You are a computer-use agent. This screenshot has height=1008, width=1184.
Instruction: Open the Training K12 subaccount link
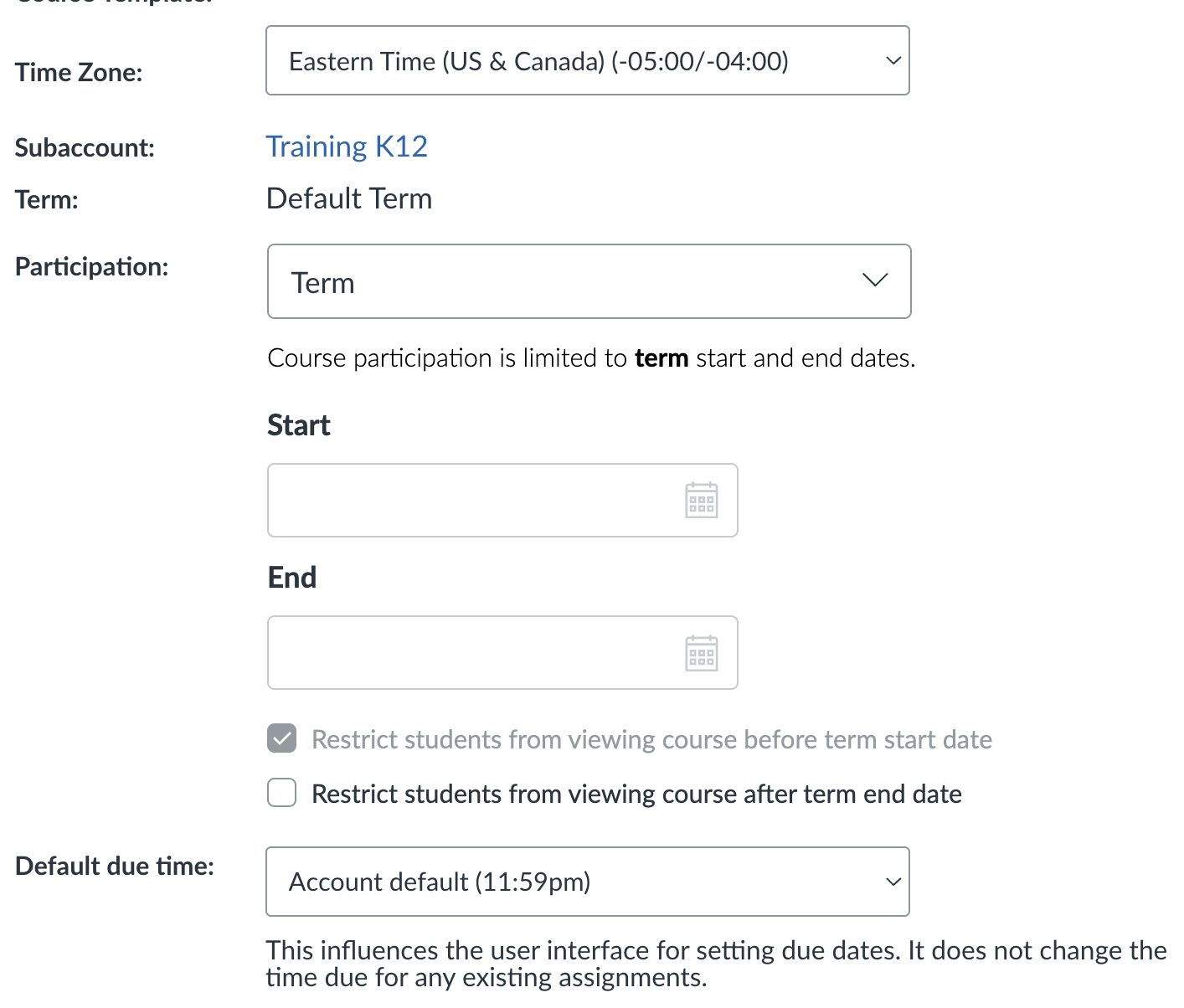(x=347, y=147)
